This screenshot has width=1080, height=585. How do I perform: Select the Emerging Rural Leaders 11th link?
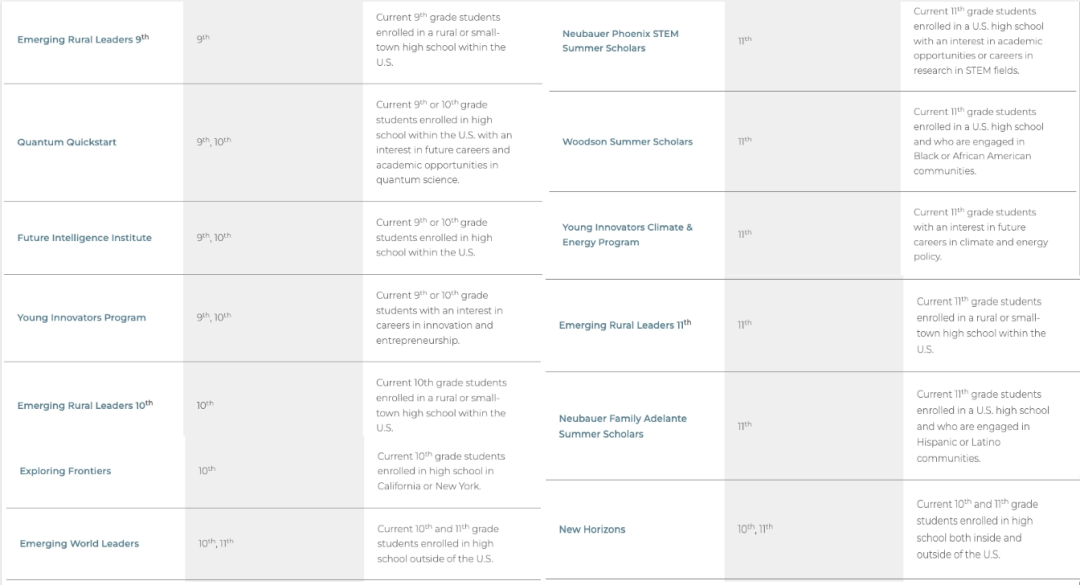625,325
